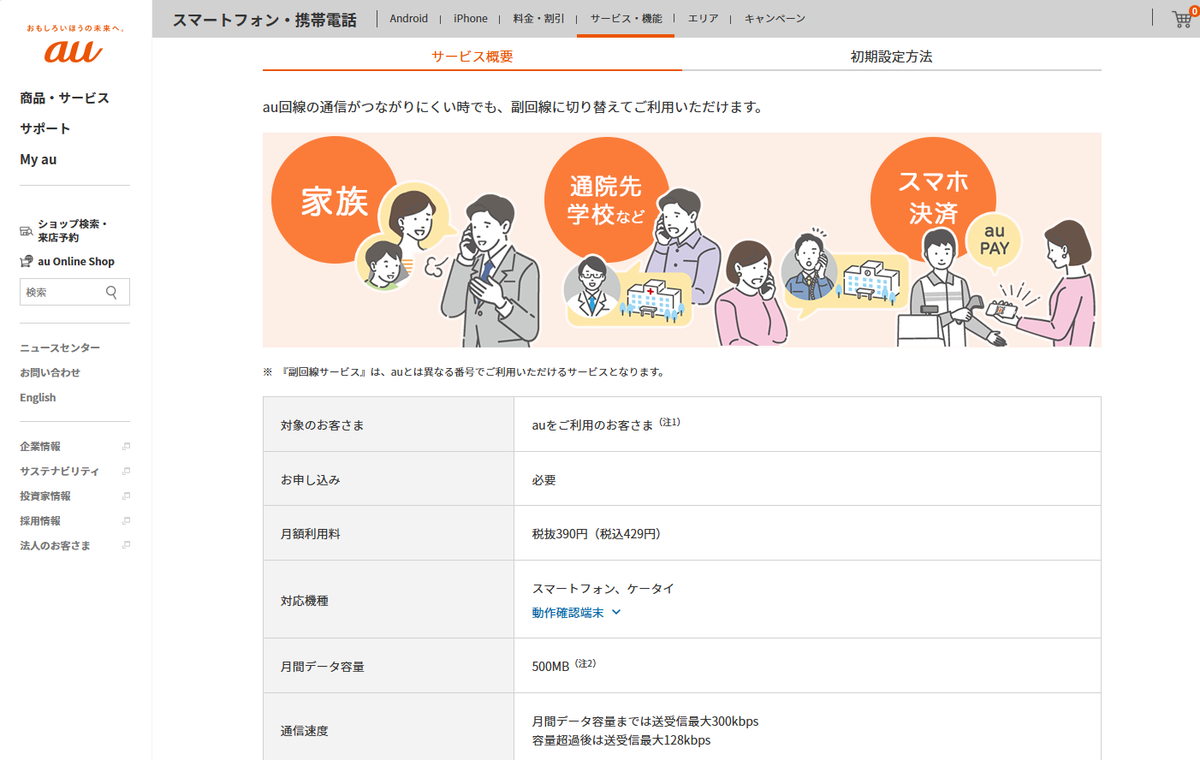Open 法人のお客さま link
The image size is (1200, 760).
click(55, 546)
